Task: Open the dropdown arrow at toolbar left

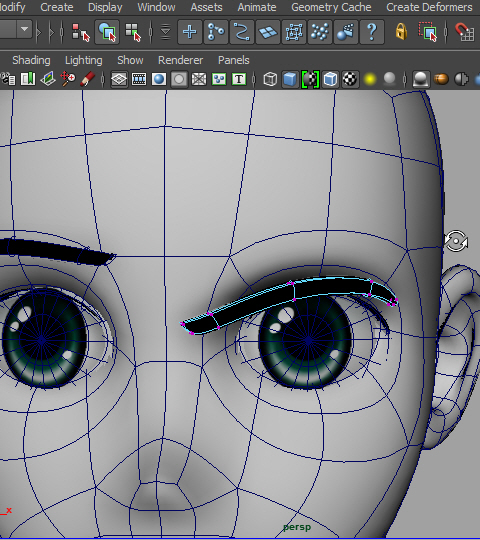Action: tap(24, 30)
